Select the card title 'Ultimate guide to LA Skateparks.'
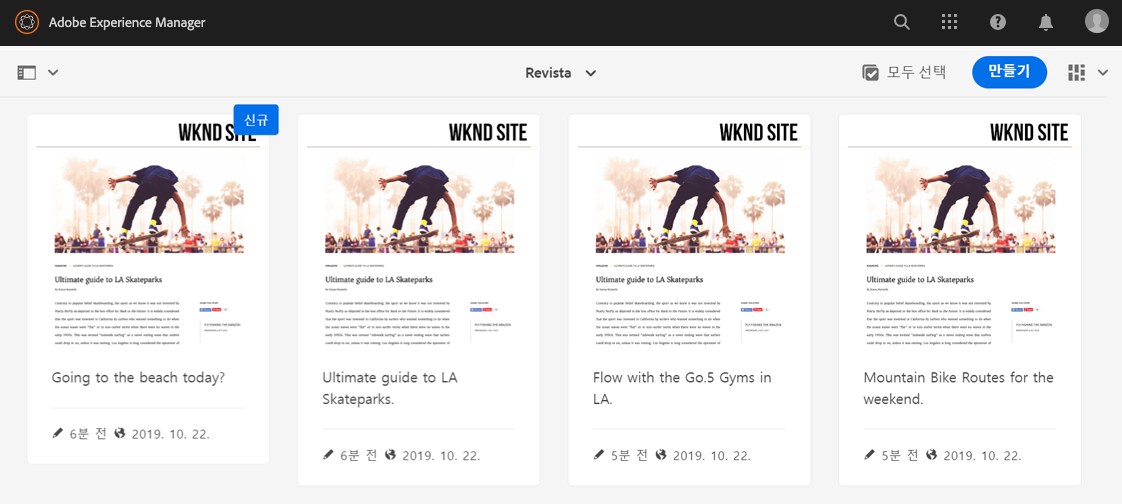This screenshot has width=1122, height=504. pyautogui.click(x=390, y=388)
